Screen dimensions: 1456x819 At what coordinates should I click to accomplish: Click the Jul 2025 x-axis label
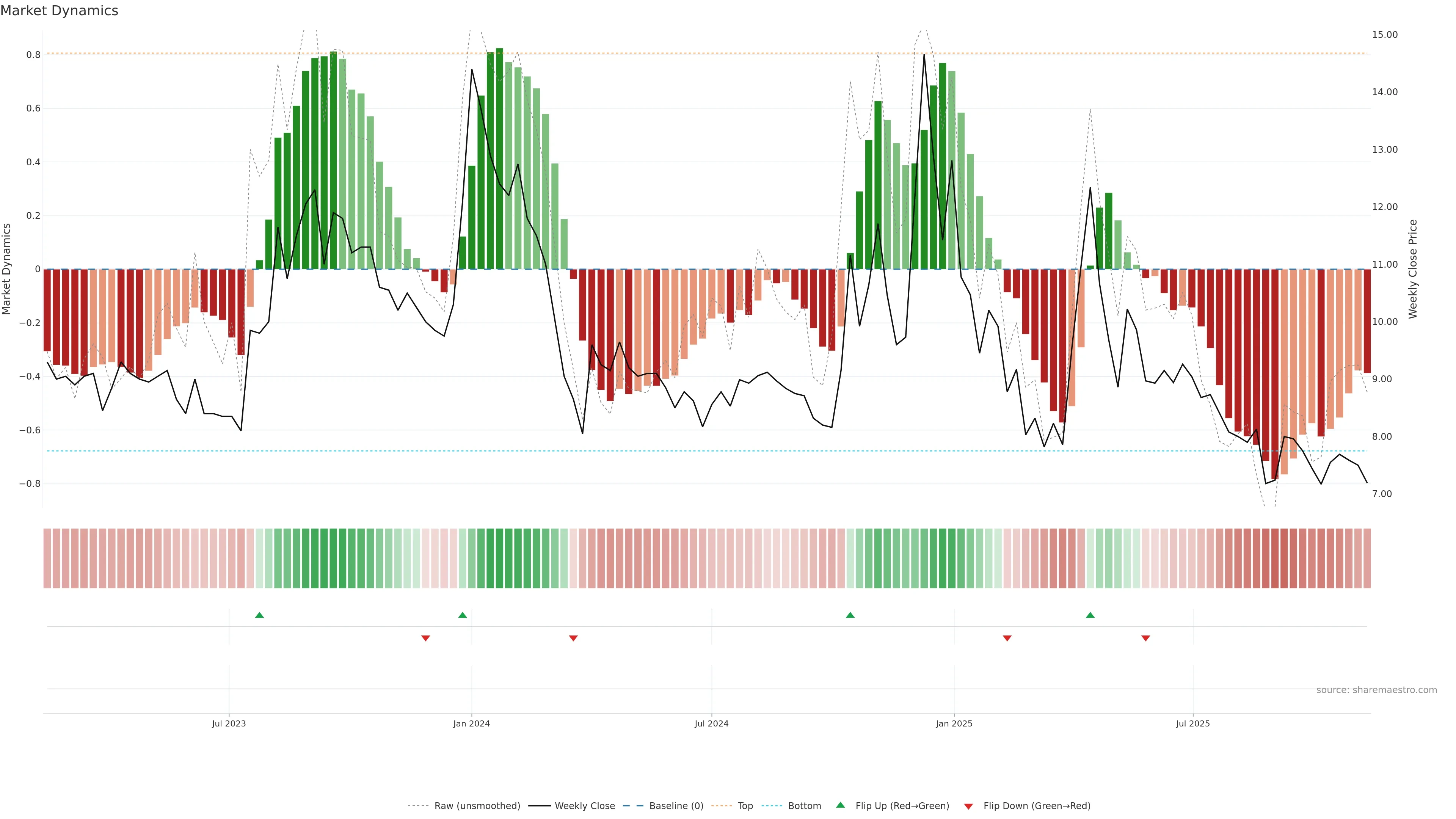tap(1192, 723)
